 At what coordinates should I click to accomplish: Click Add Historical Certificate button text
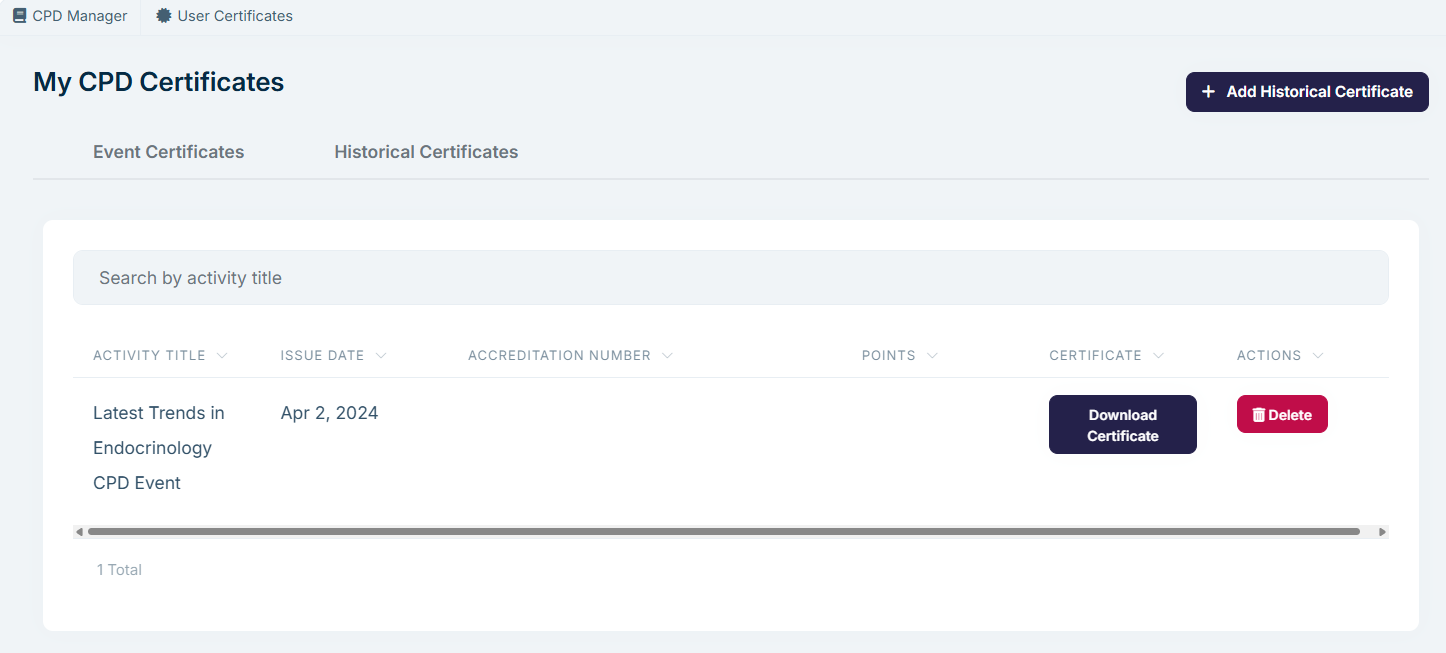tap(1319, 92)
